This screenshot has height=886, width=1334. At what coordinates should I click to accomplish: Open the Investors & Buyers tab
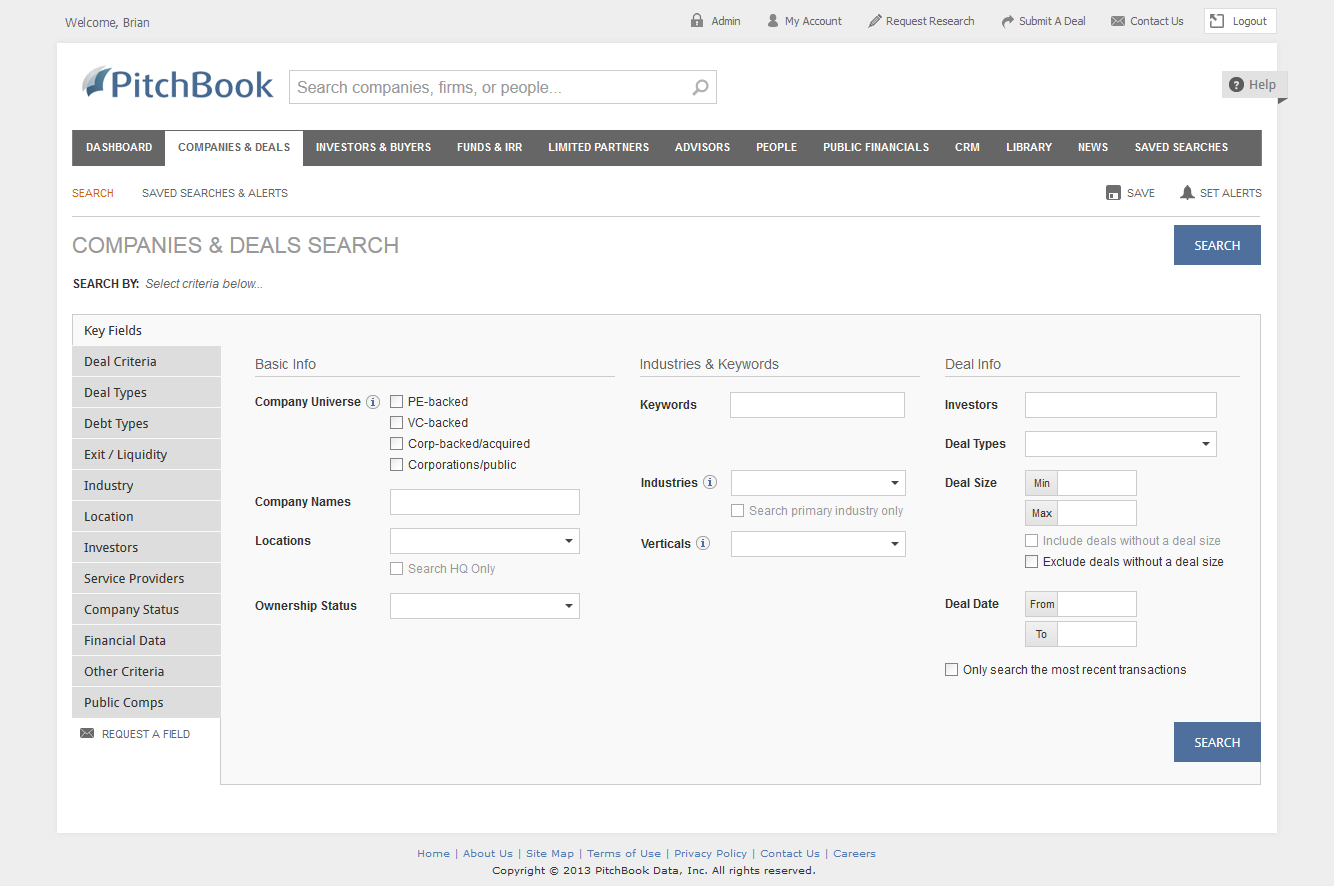tap(374, 147)
